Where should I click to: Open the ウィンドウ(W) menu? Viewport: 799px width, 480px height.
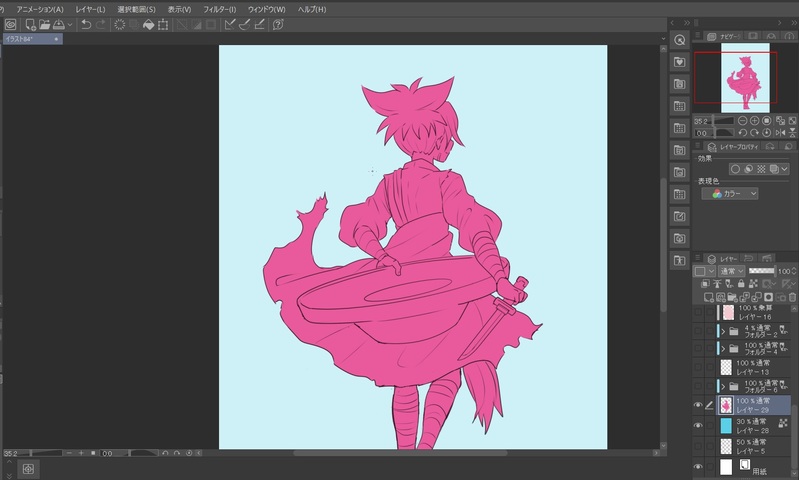[x=267, y=9]
